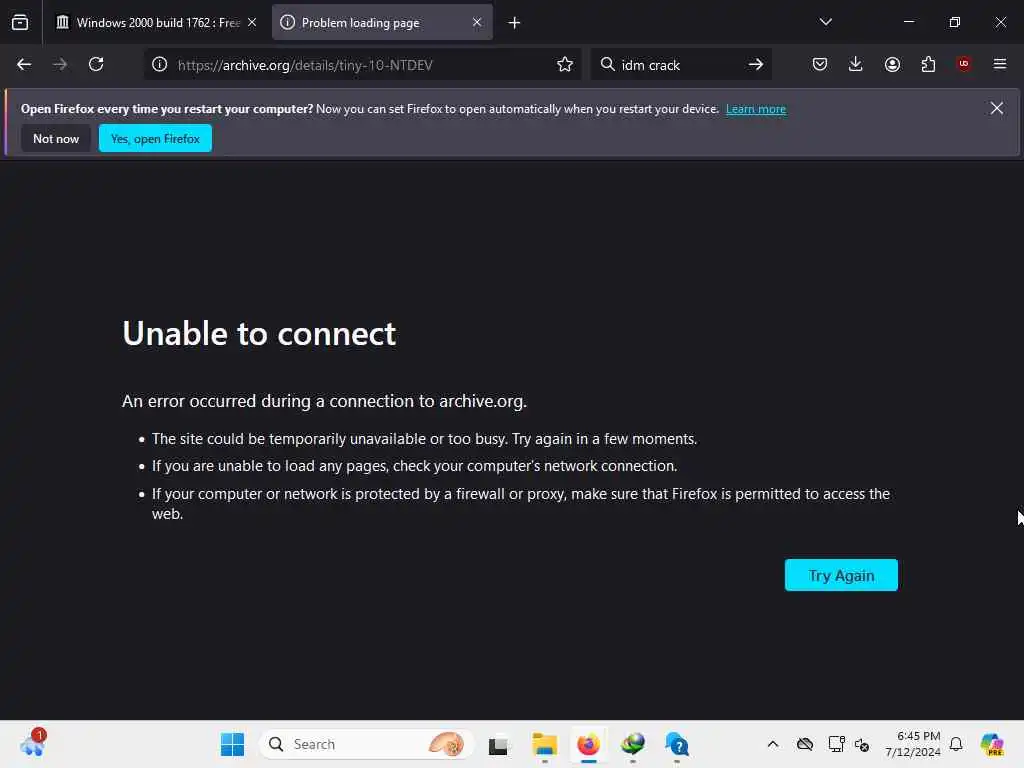
Task: Show site information for archive.org
Action: point(160,64)
